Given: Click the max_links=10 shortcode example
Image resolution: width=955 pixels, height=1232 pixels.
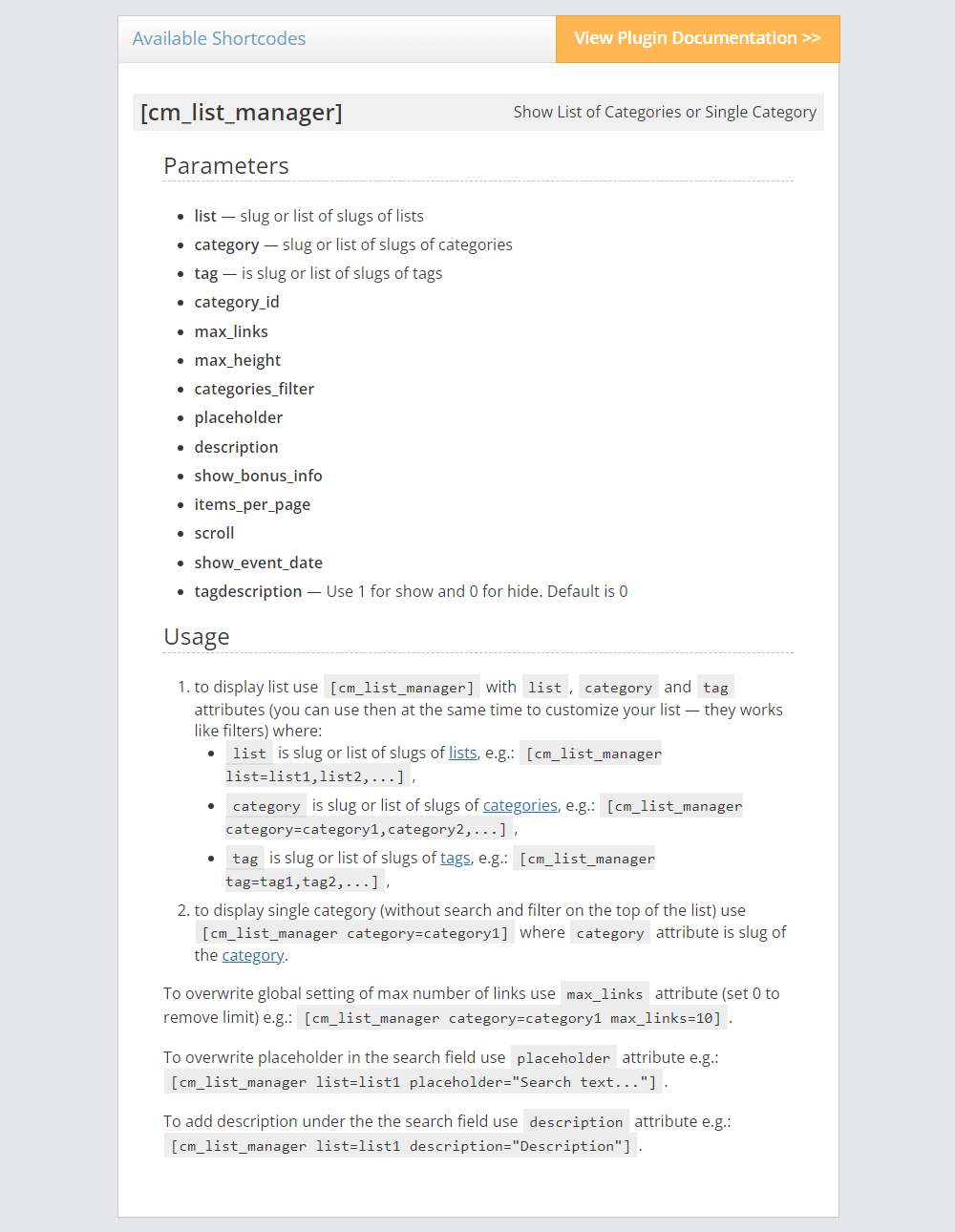Looking at the screenshot, I should pos(512,1018).
